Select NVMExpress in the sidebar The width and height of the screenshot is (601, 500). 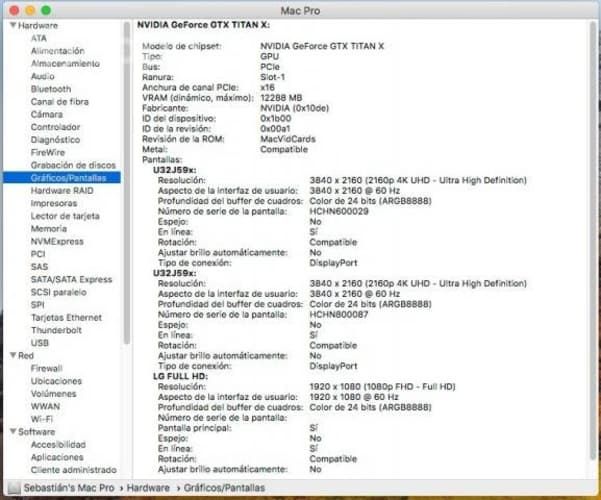[57, 241]
